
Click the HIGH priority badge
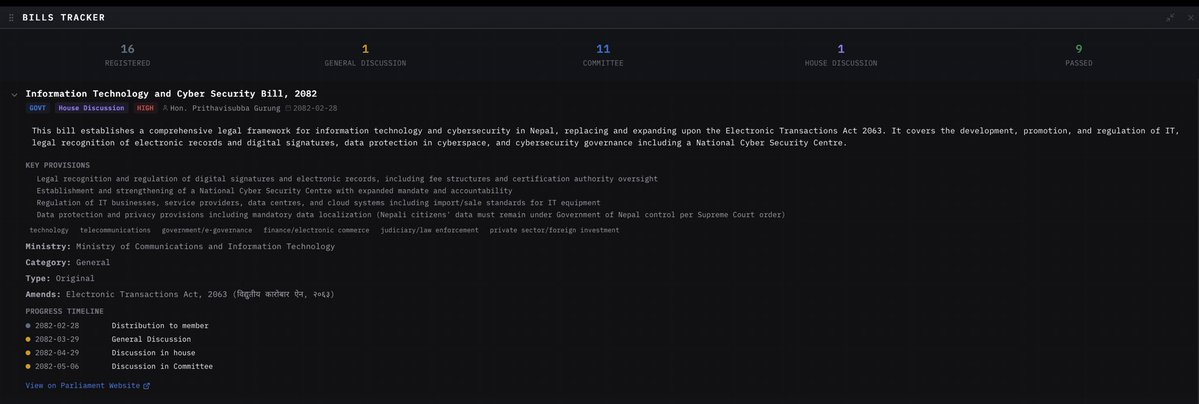click(145, 108)
